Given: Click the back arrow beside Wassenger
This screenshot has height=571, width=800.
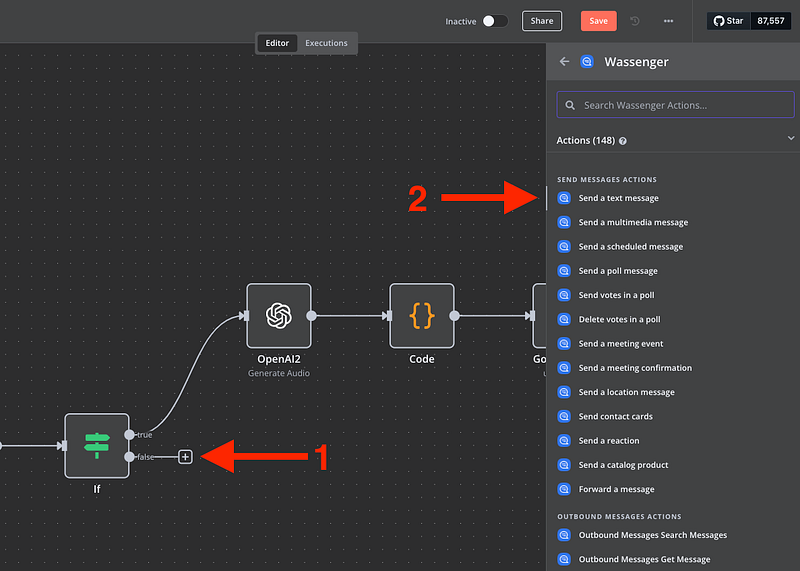Looking at the screenshot, I should 565,62.
